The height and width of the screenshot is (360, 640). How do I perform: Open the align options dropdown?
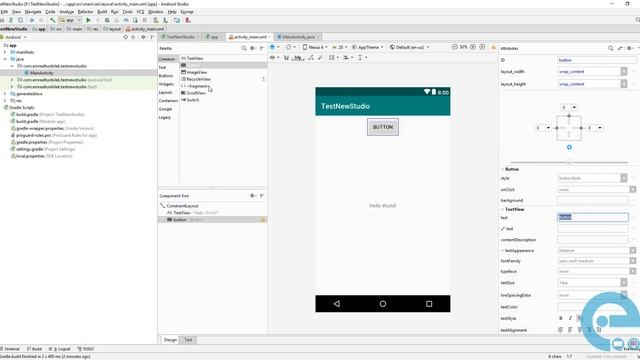[x=348, y=58]
